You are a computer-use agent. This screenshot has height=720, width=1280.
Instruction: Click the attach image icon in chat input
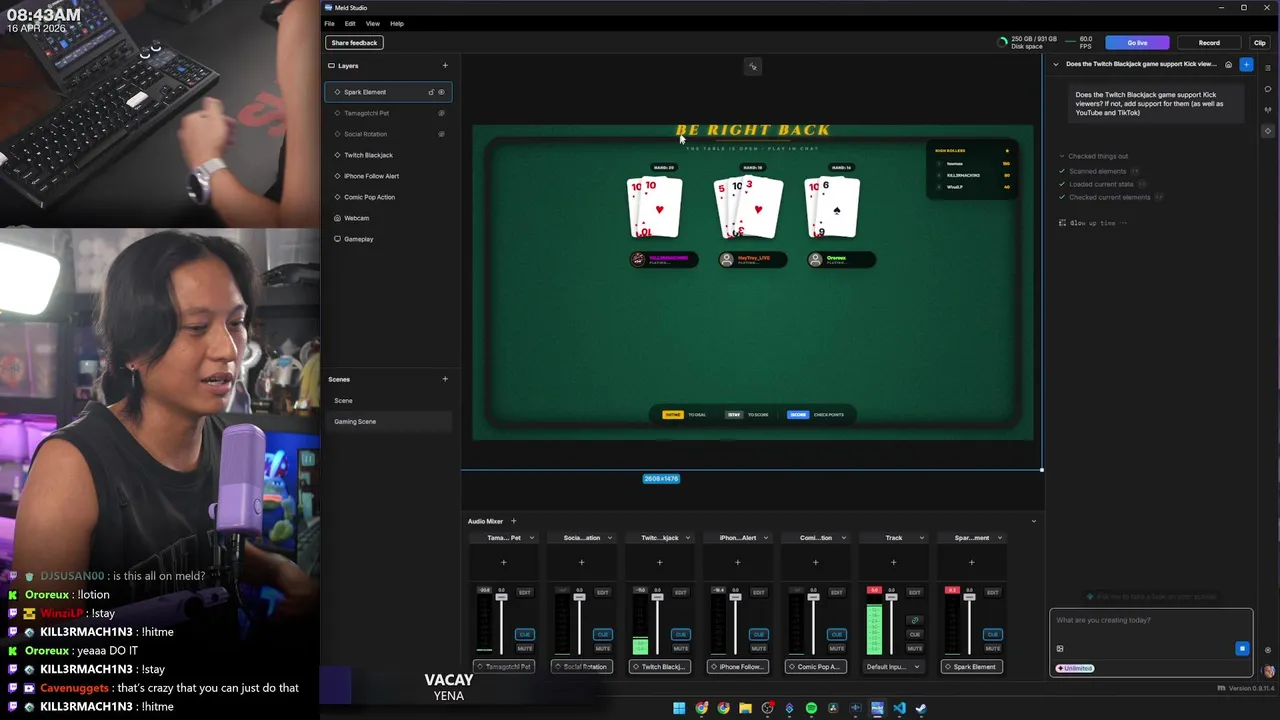pyautogui.click(x=1060, y=648)
